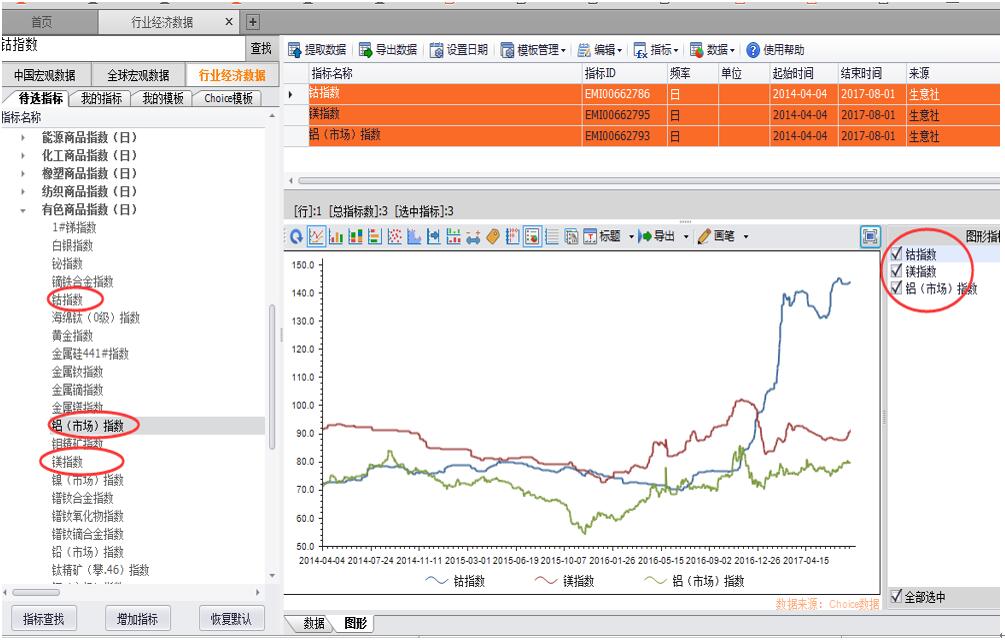Image resolution: width=1005 pixels, height=640 pixels.
Task: Select the bar chart type icon
Action: [336, 237]
